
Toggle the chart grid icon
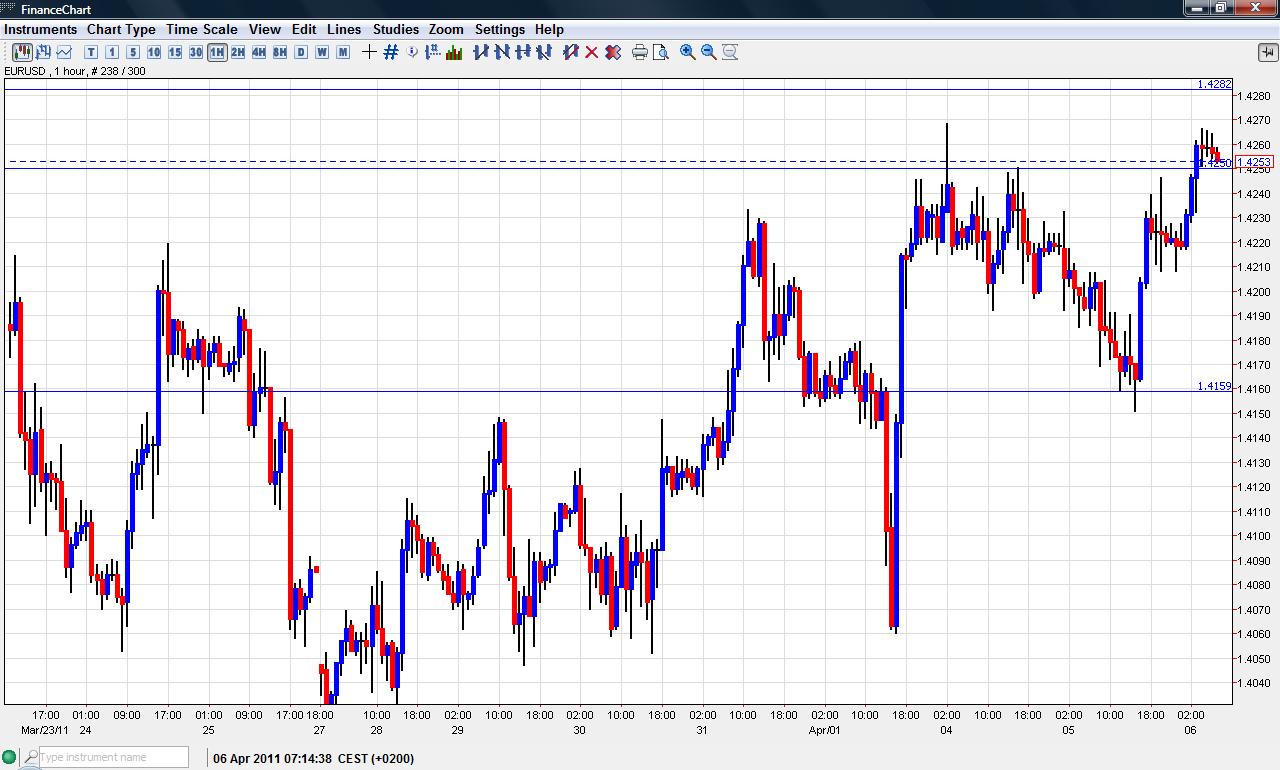pyautogui.click(x=389, y=52)
